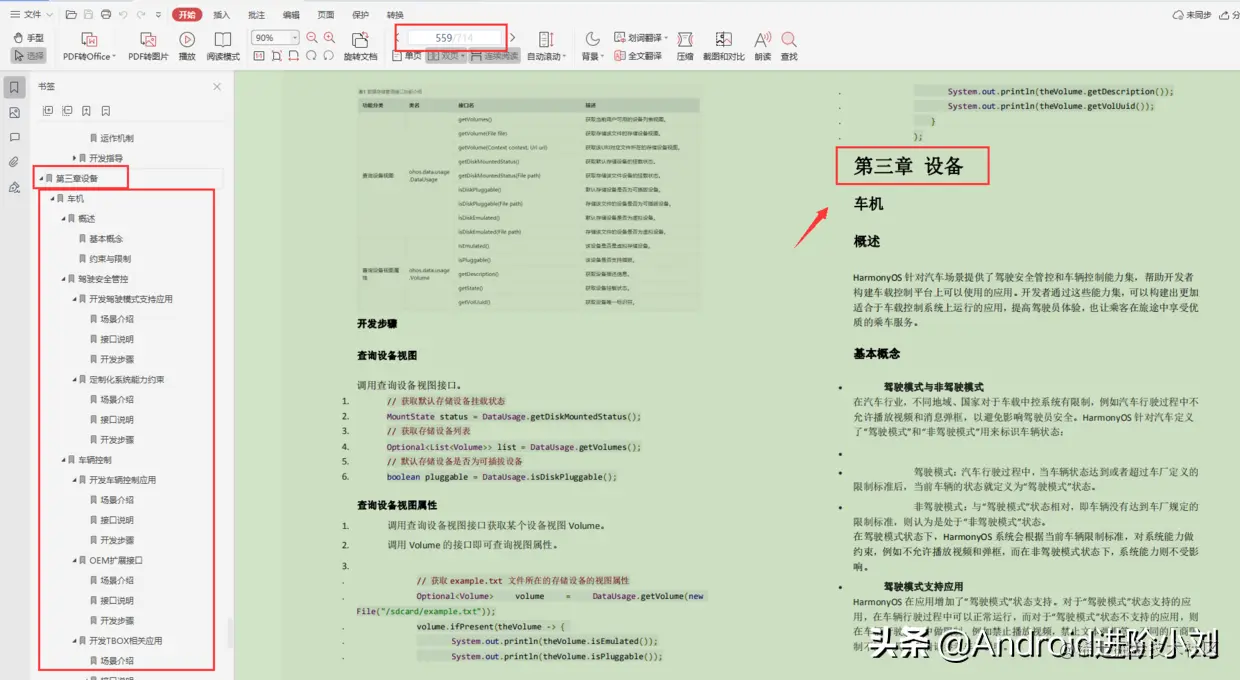Open the zoom percentage dropdown
Screen dimensions: 1240x680
[x=295, y=36]
